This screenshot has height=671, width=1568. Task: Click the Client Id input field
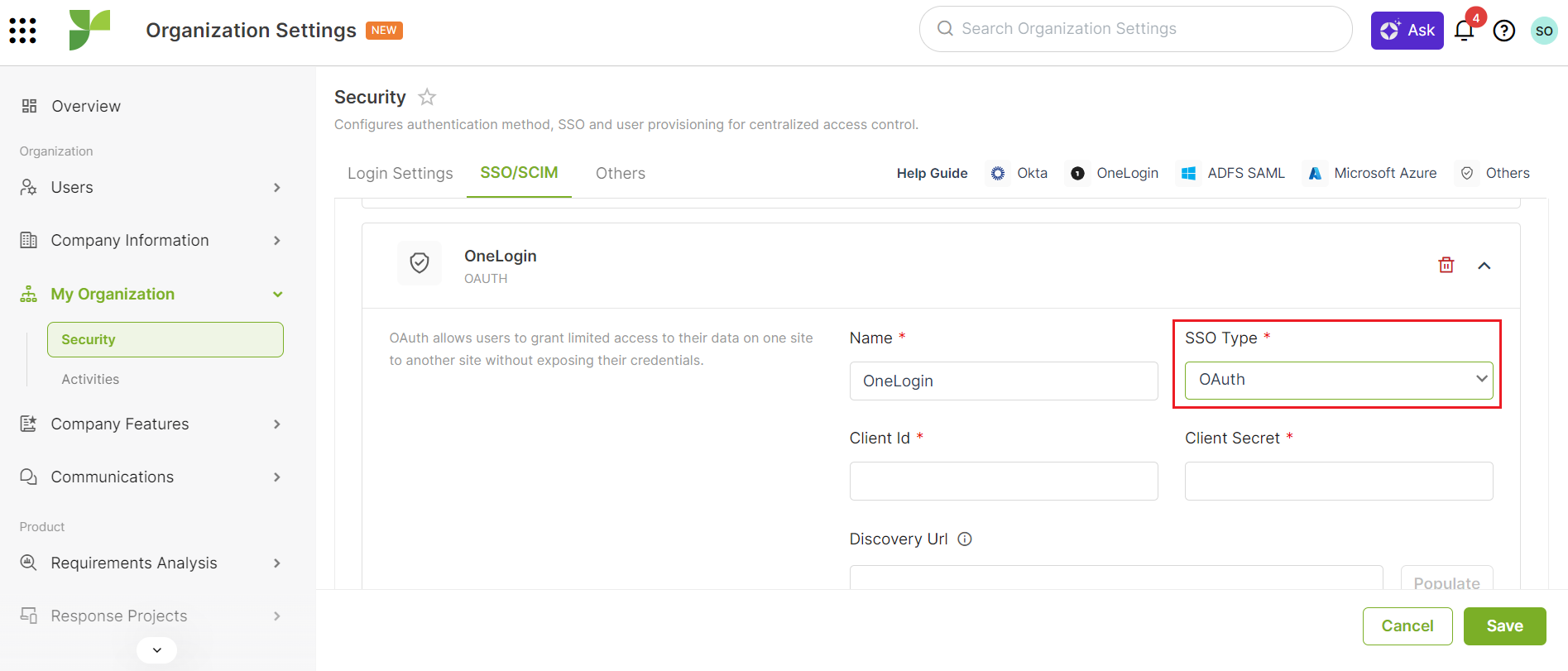(1003, 481)
